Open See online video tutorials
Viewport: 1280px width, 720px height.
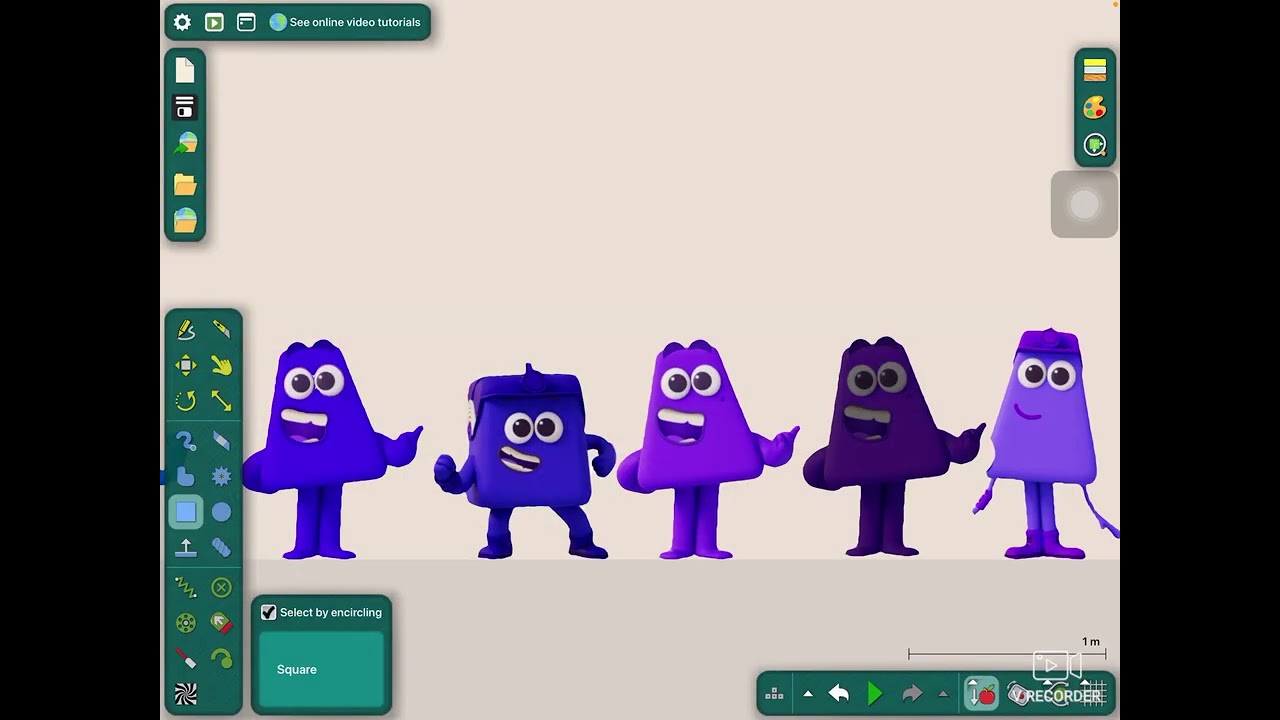click(x=345, y=22)
